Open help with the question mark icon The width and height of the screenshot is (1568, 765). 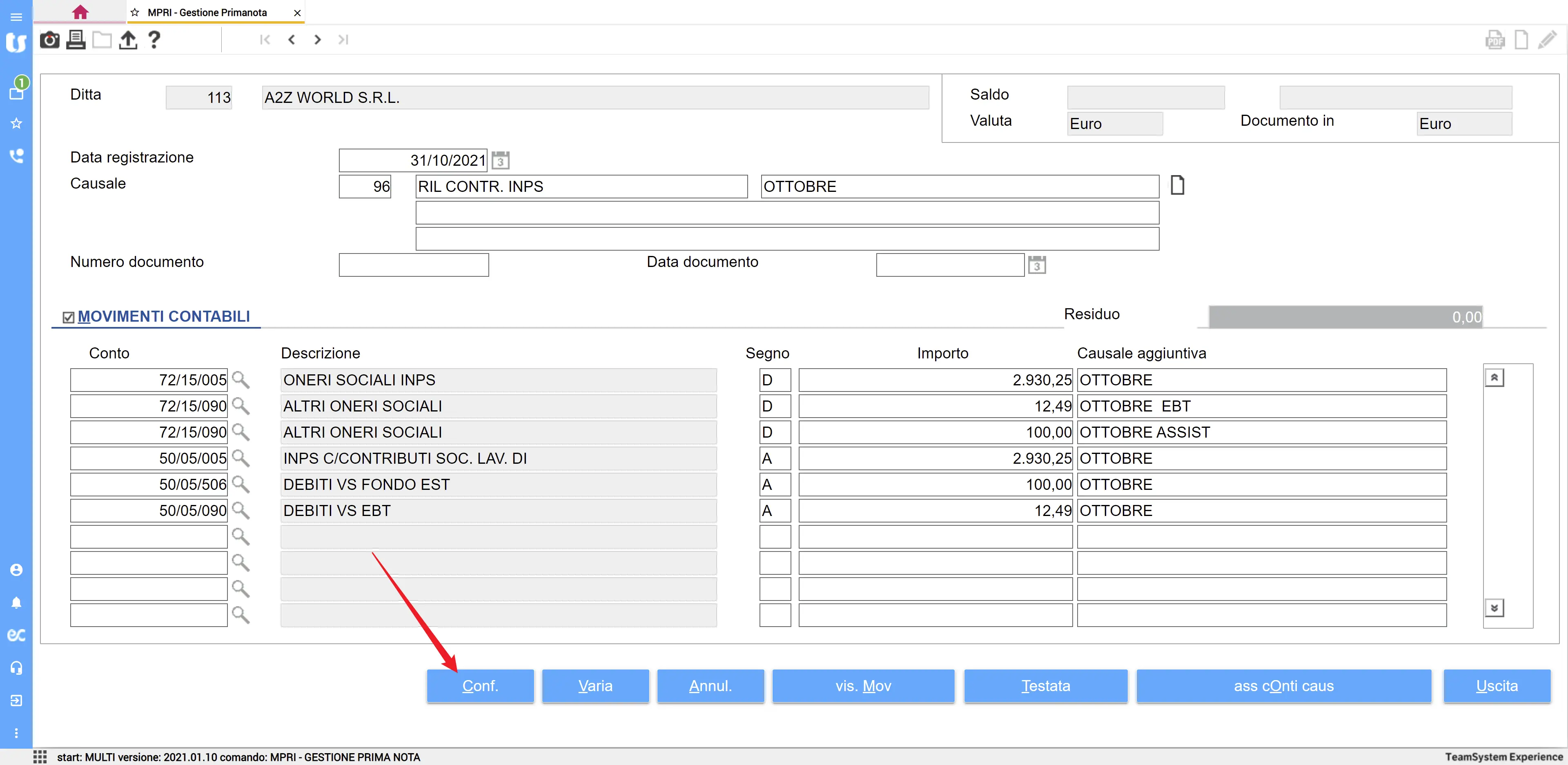[154, 40]
